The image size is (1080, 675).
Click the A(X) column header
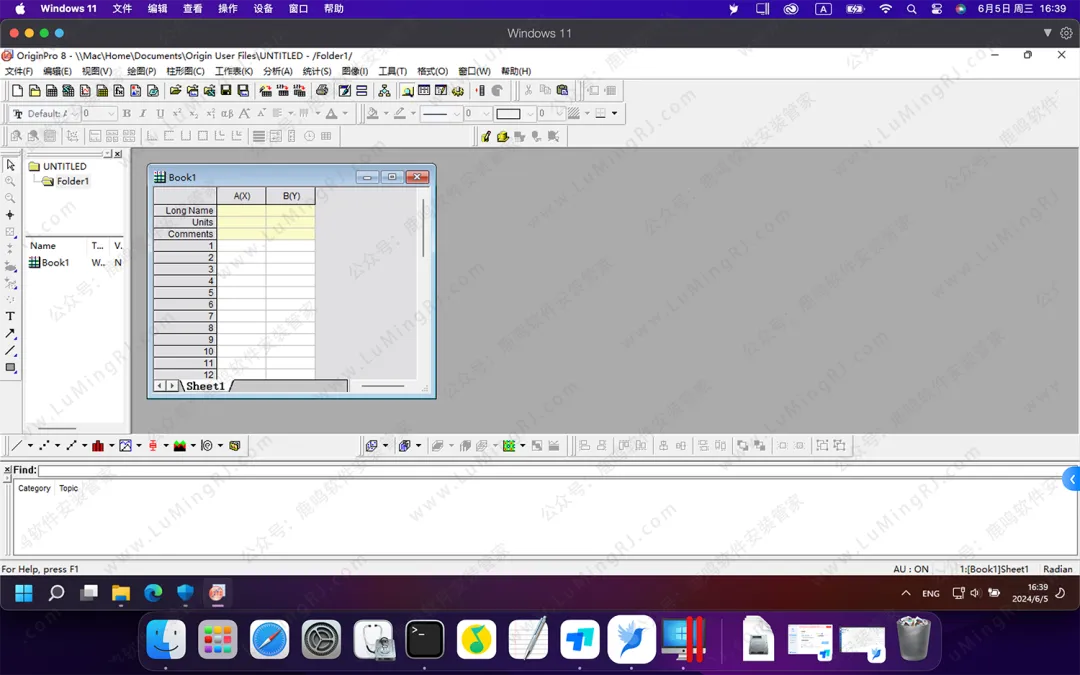(241, 196)
